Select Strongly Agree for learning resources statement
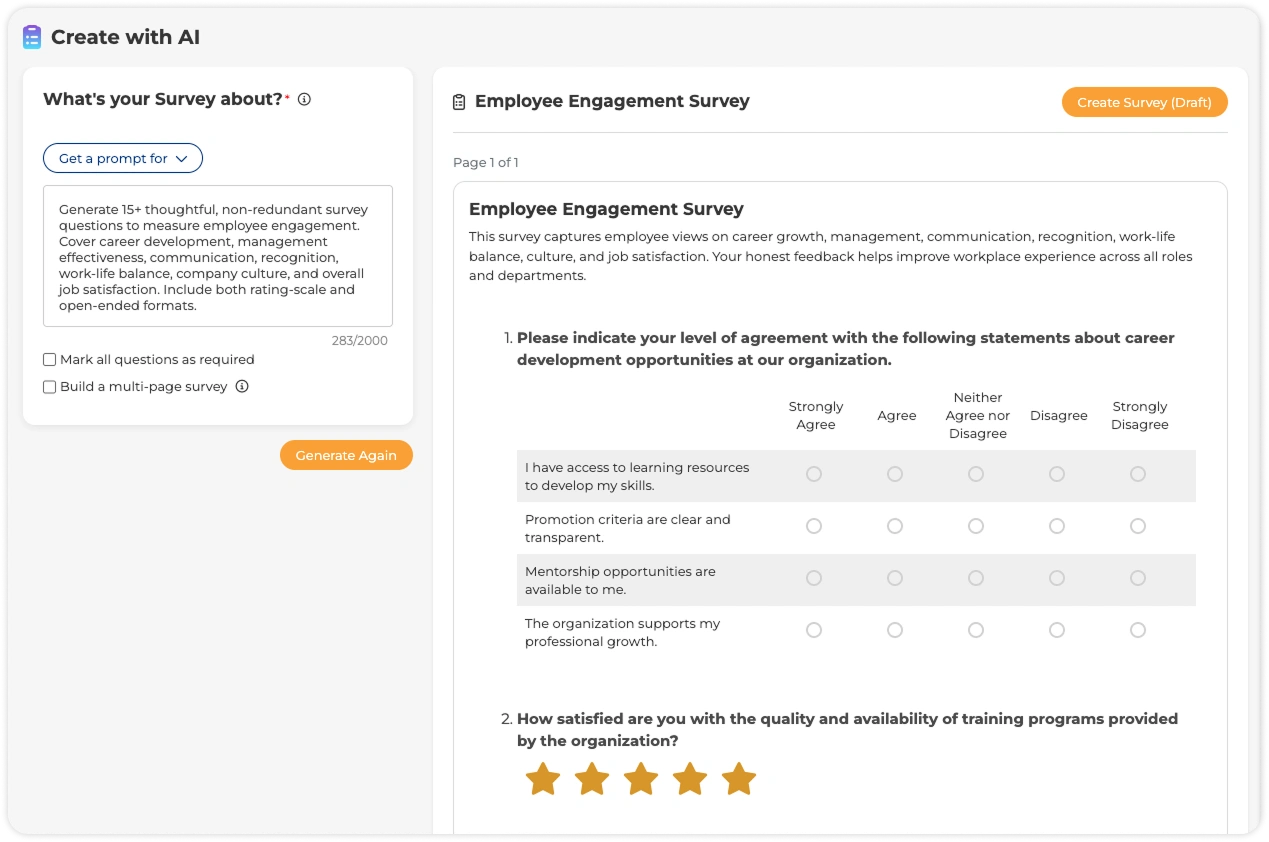1269x842 pixels. (814, 475)
